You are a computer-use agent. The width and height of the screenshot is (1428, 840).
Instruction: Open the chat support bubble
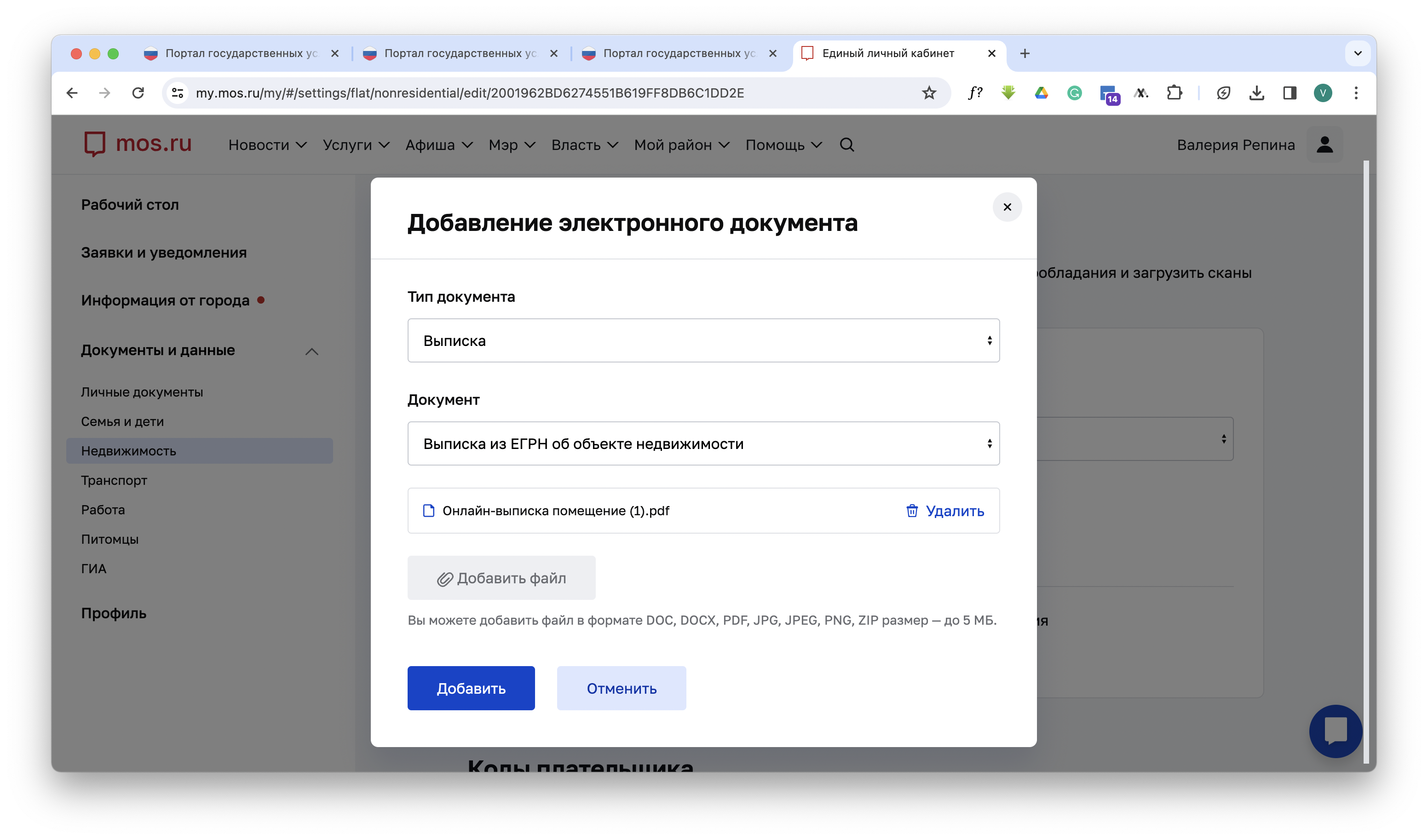point(1335,731)
